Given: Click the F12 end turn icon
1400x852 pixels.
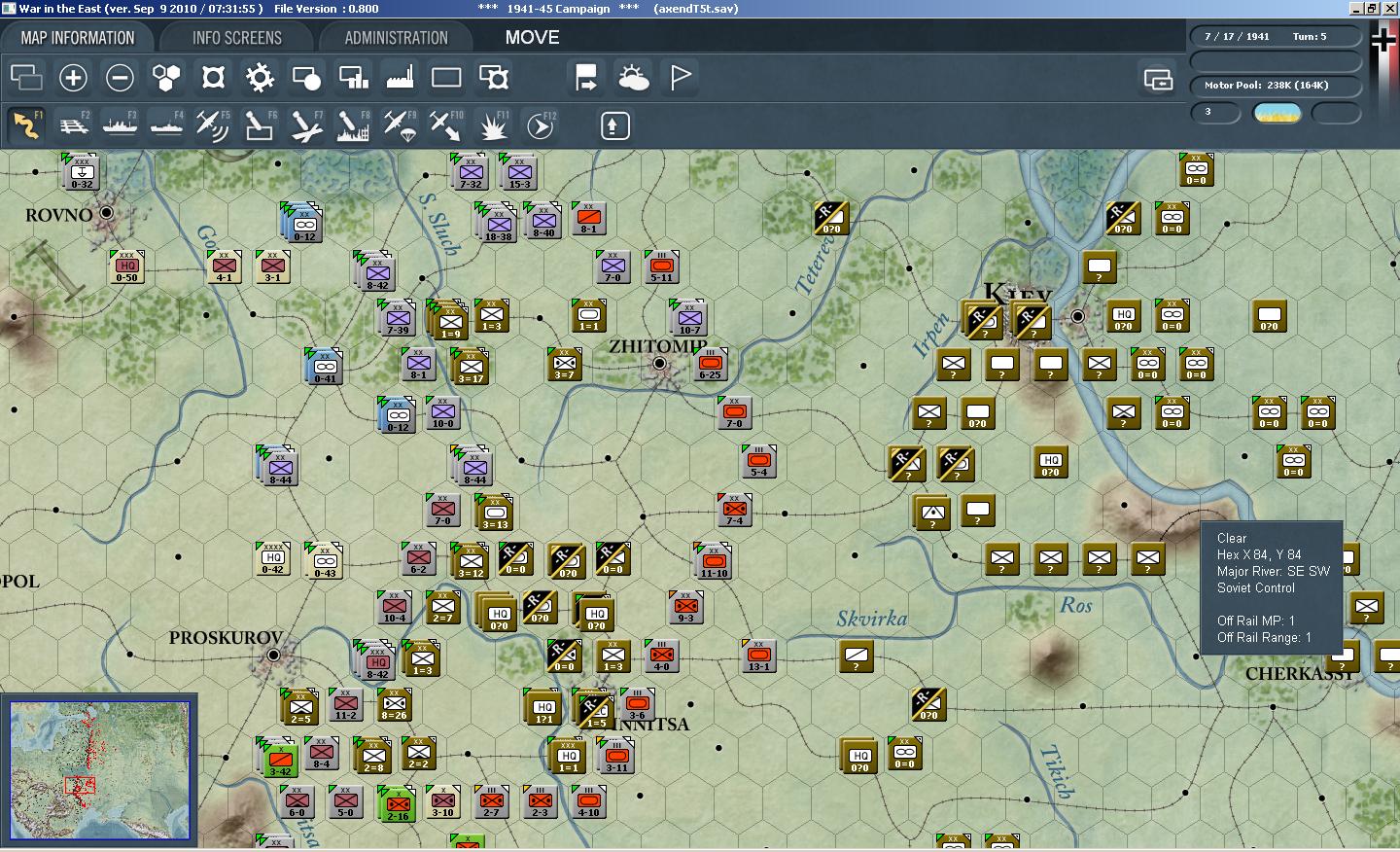Looking at the screenshot, I should pos(540,125).
